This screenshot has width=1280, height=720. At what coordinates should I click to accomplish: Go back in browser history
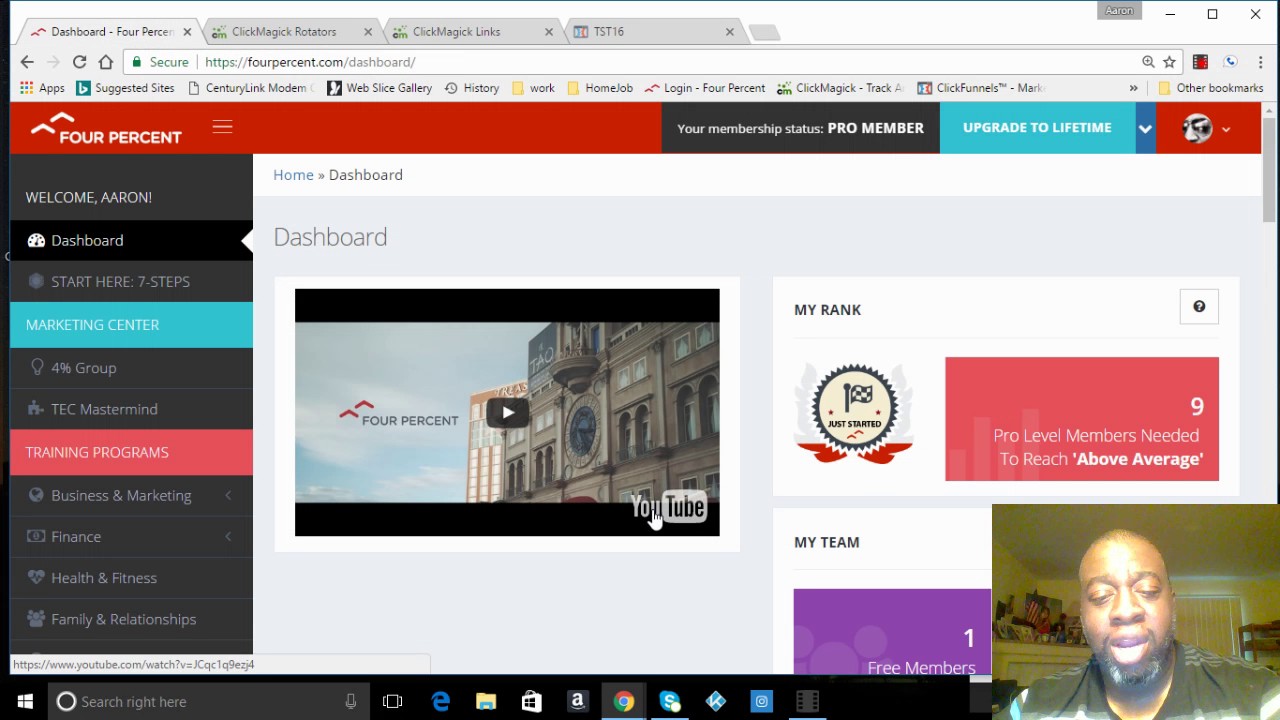[27, 62]
